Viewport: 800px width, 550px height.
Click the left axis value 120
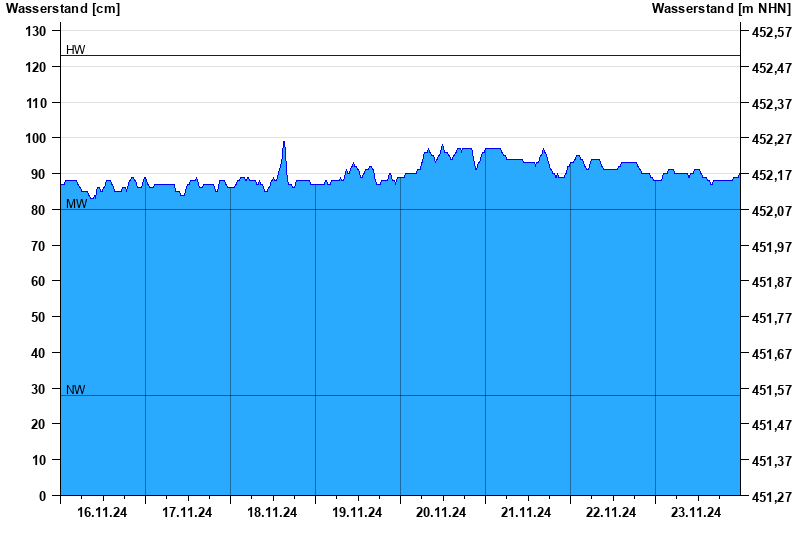pos(36,67)
